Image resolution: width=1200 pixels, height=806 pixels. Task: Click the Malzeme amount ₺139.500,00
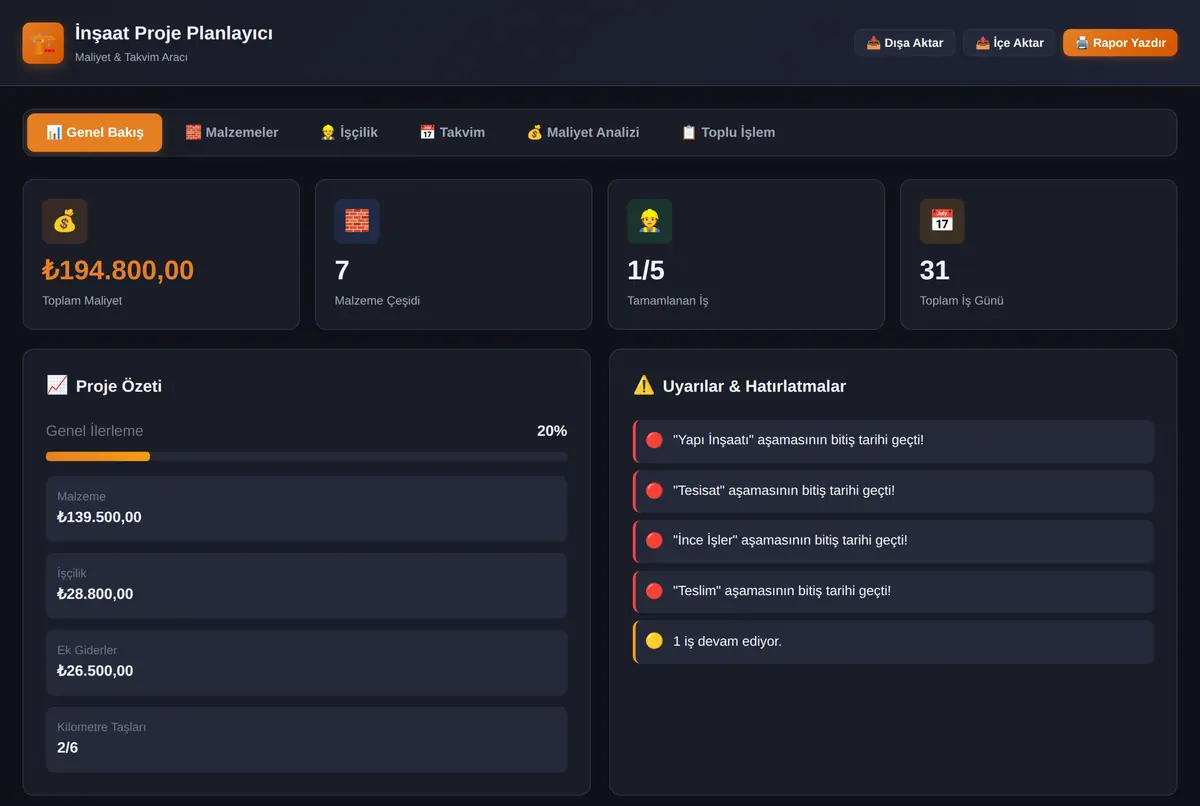[99, 517]
